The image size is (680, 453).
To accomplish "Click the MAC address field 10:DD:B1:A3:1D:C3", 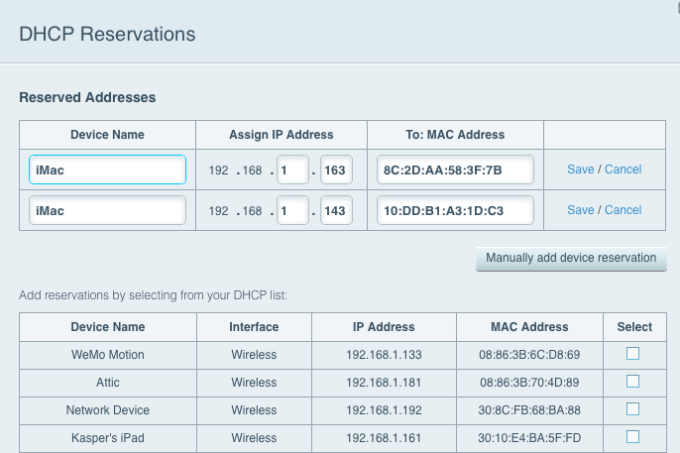I will point(455,210).
